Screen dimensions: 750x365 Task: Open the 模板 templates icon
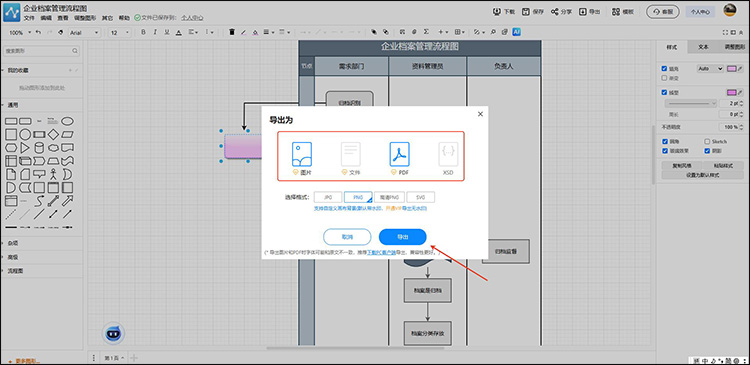pos(616,11)
